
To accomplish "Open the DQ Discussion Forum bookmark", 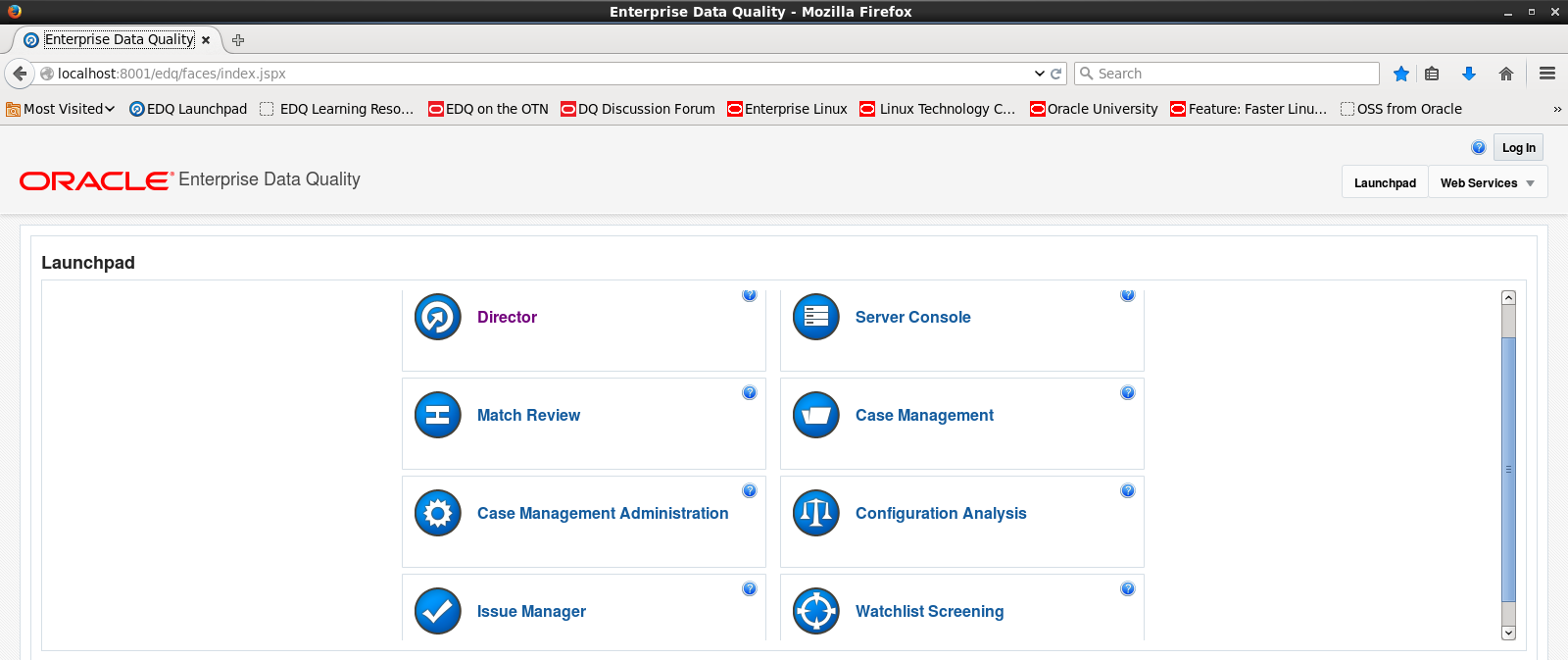I will [x=638, y=109].
